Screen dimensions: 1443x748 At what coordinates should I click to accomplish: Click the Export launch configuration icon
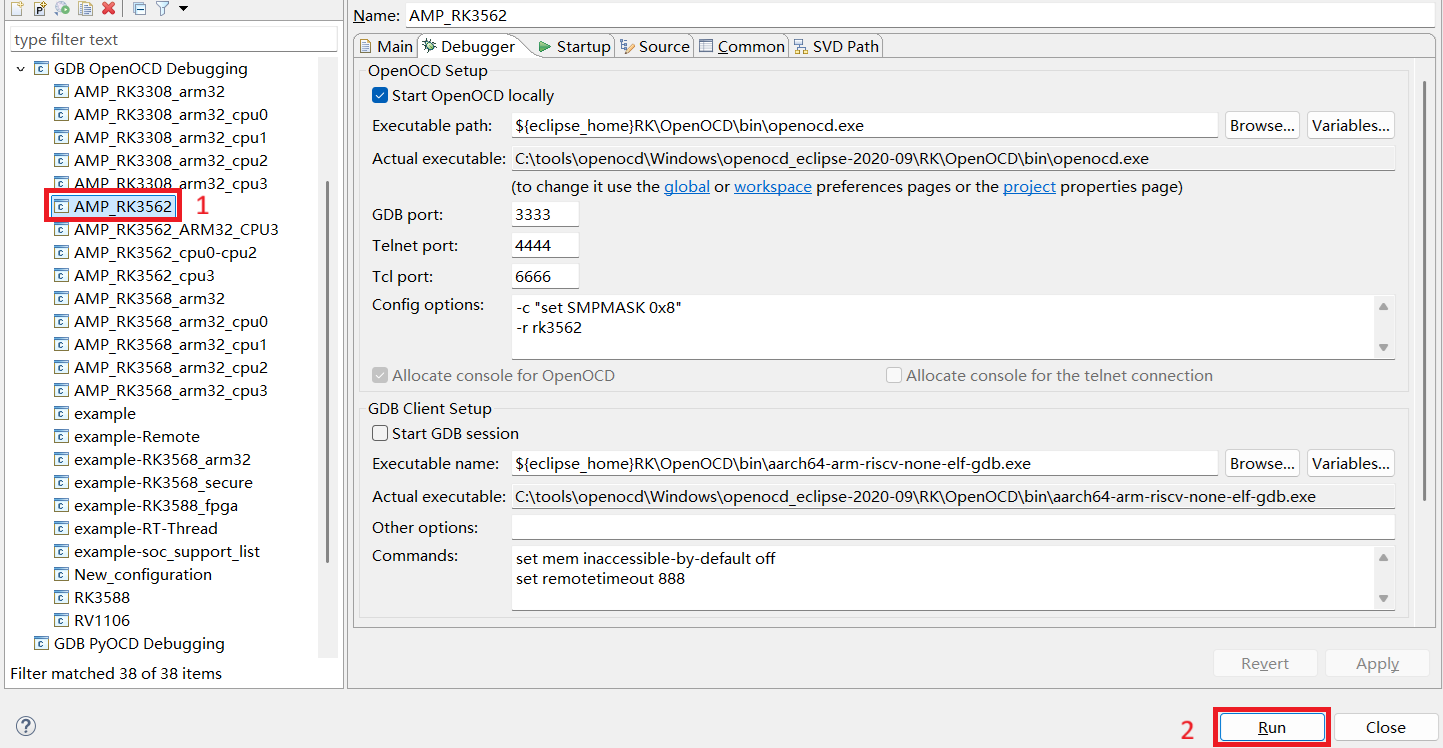click(62, 9)
